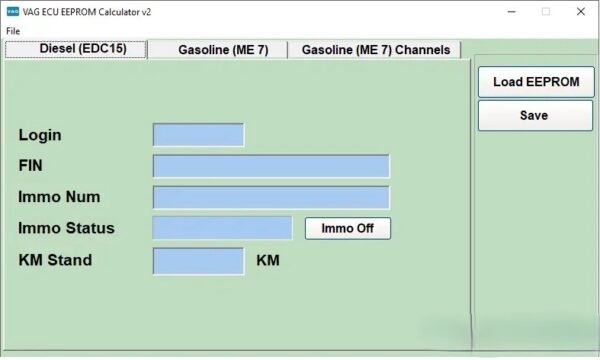Focus the KM Stand input box
This screenshot has width=600, height=360.
pyautogui.click(x=198, y=261)
